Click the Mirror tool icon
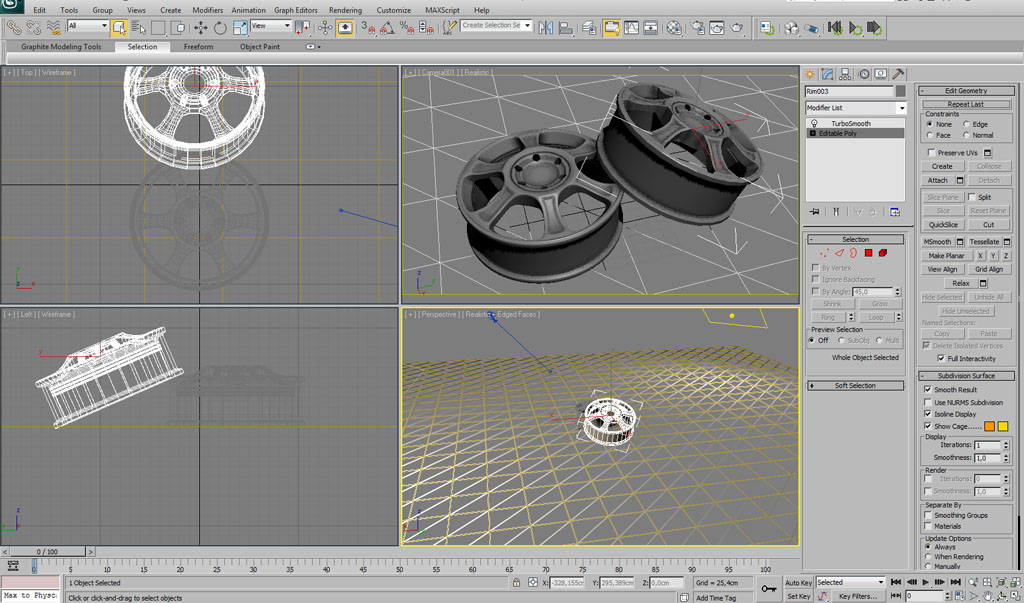The height and width of the screenshot is (603, 1024). (x=546, y=27)
